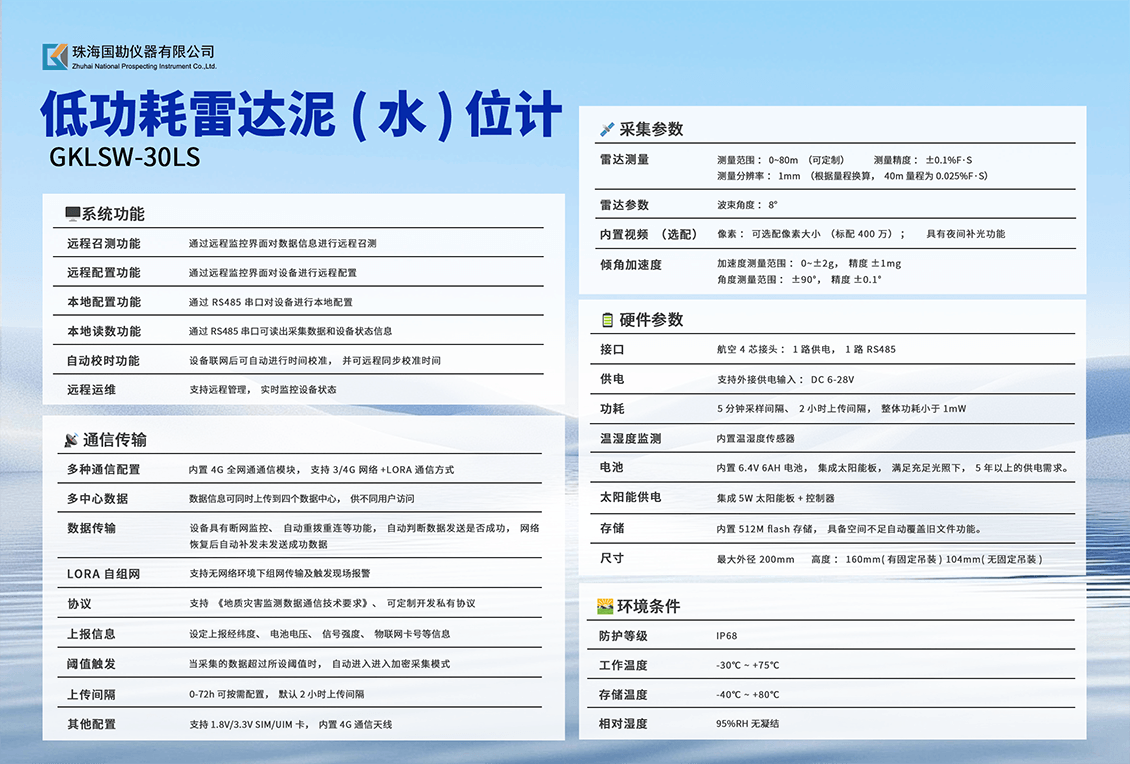This screenshot has height=764, width=1130.
Task: Select the 供电 row label
Action: click(612, 379)
